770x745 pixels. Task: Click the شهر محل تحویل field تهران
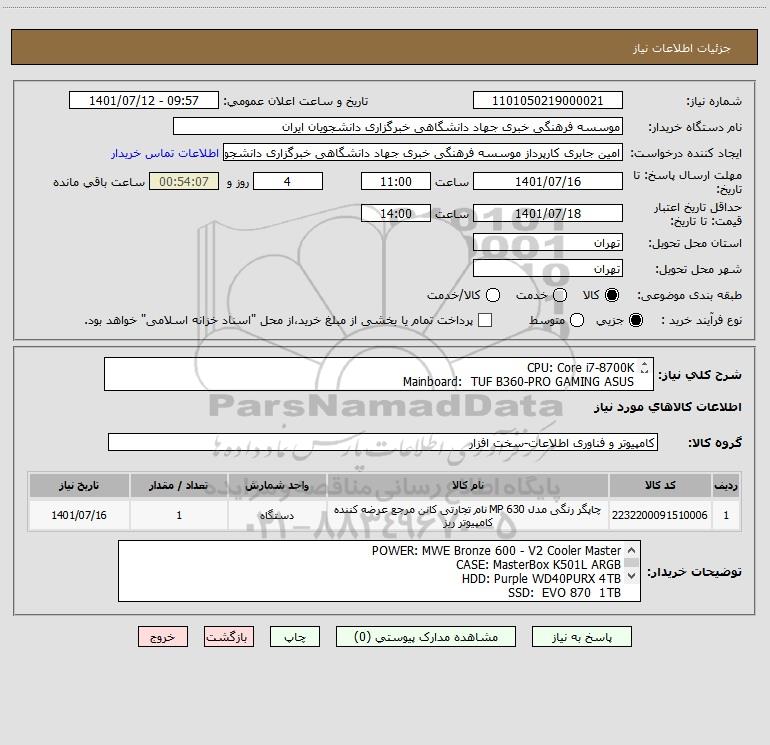coord(548,269)
